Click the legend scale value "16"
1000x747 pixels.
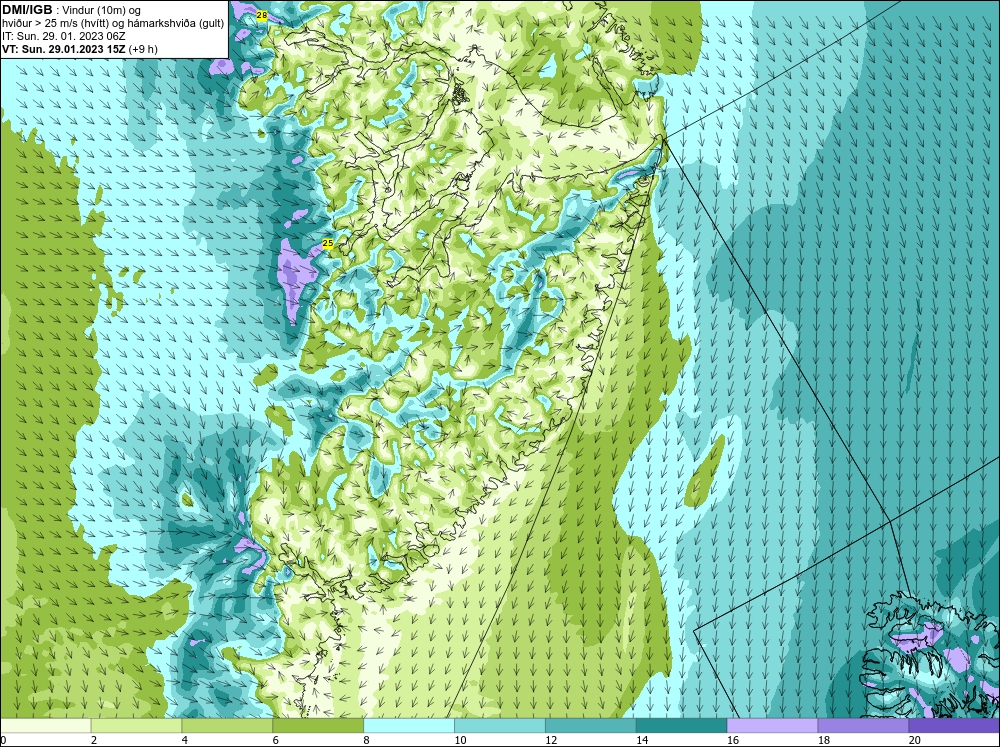tap(733, 740)
